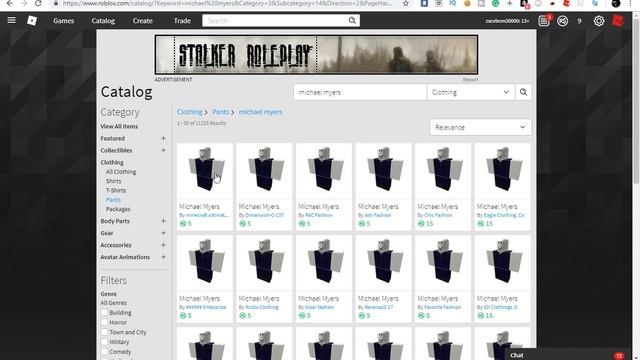Click the site lock icon in address bar

pos(56,3)
